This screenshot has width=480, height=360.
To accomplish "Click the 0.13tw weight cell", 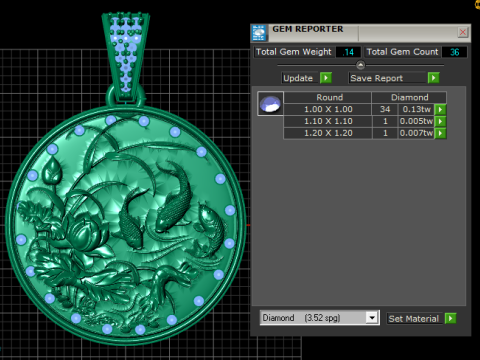I will click(x=417, y=109).
